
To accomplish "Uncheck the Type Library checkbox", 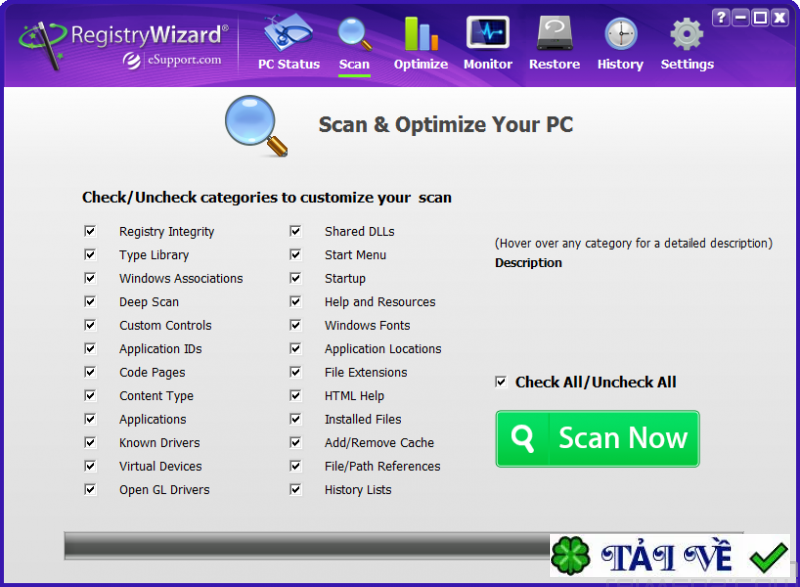I will (90, 254).
